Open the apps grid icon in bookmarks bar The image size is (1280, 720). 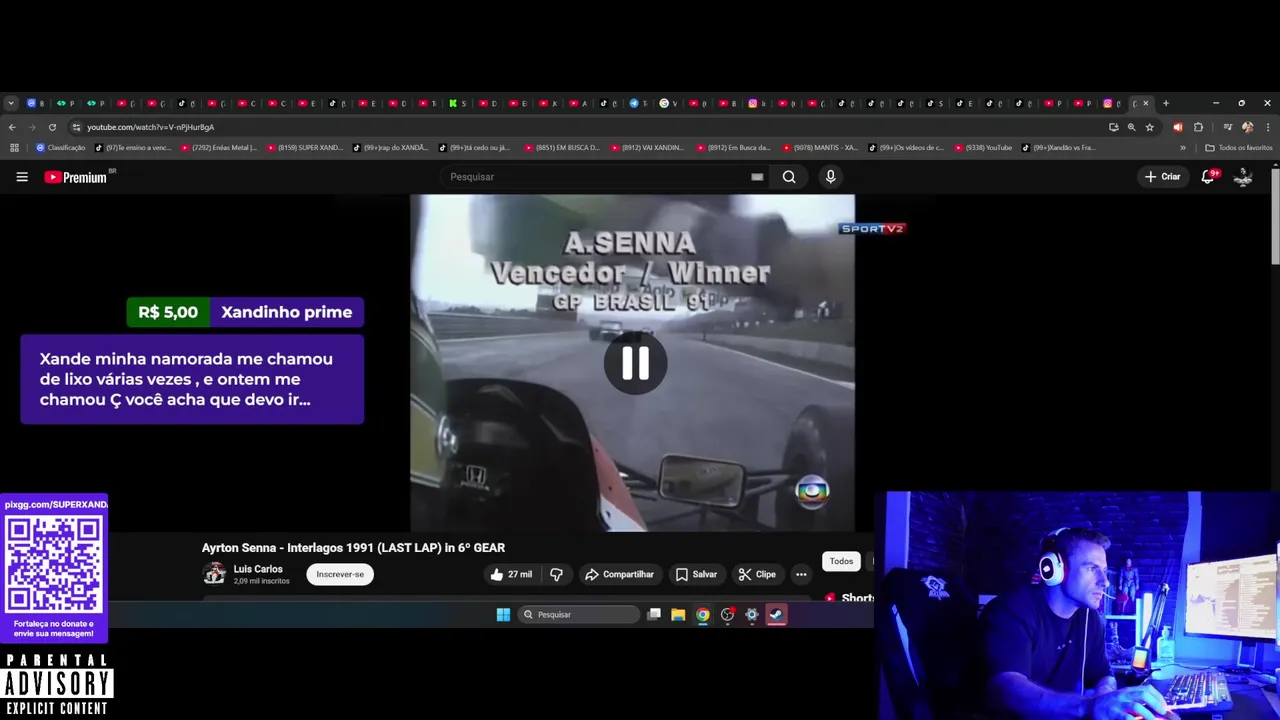(14, 148)
